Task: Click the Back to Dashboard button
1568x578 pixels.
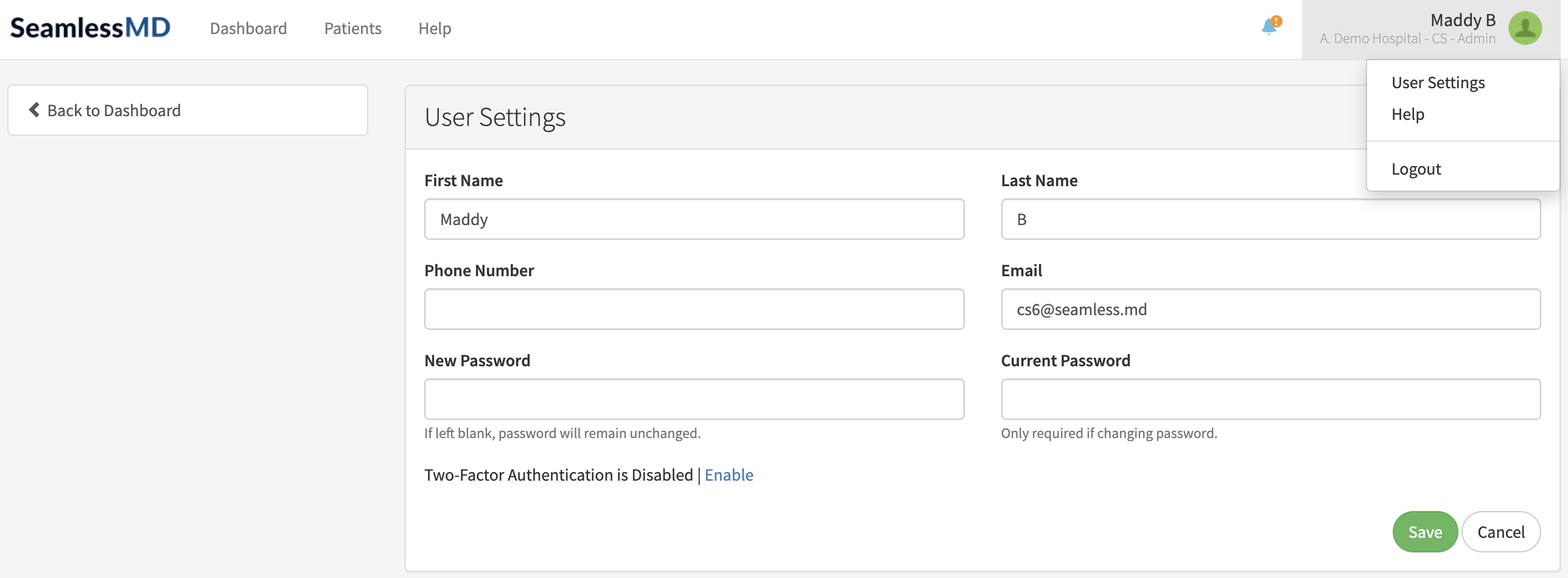Action: pos(187,110)
